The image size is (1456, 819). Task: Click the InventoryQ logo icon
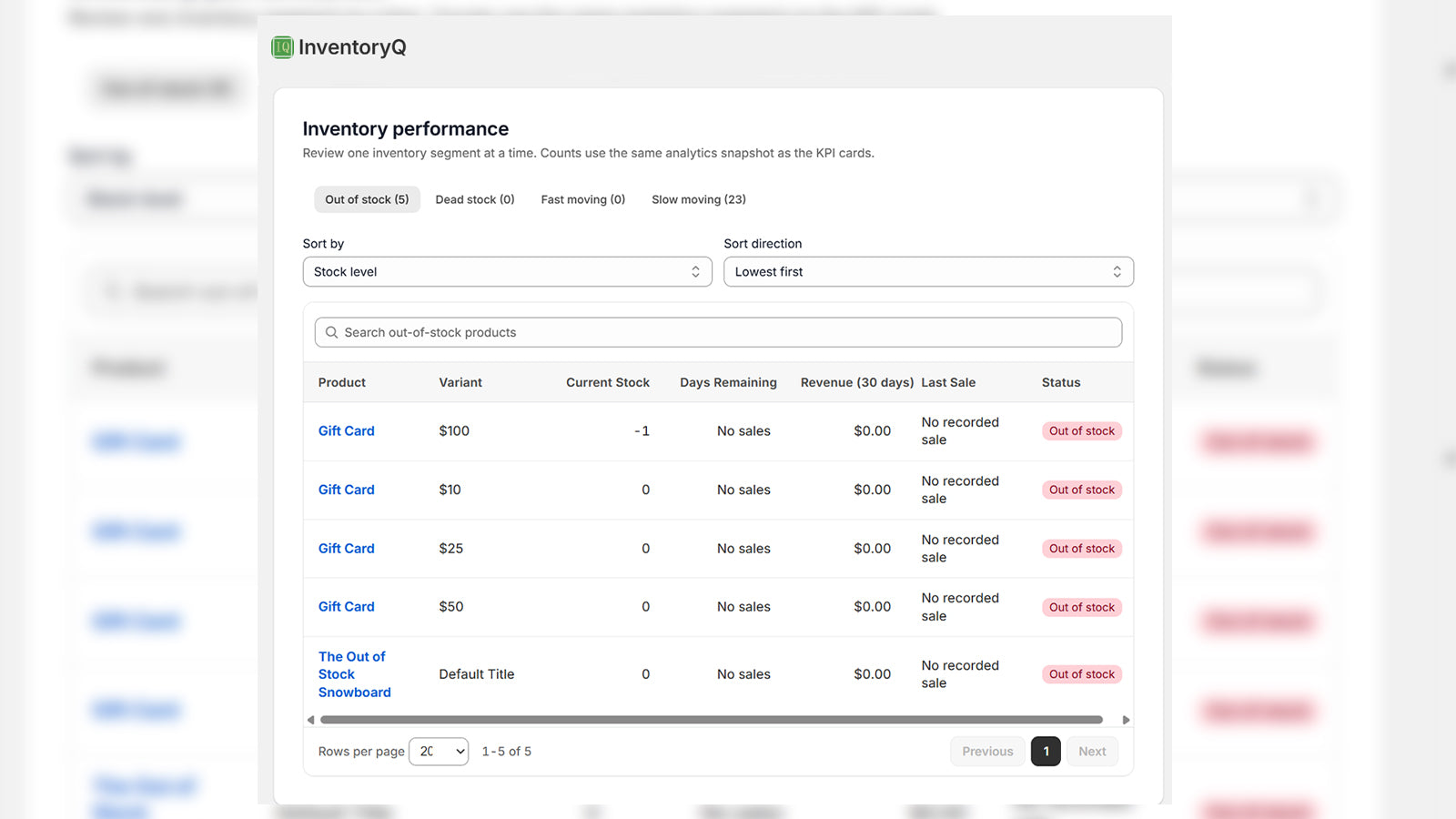click(x=282, y=47)
